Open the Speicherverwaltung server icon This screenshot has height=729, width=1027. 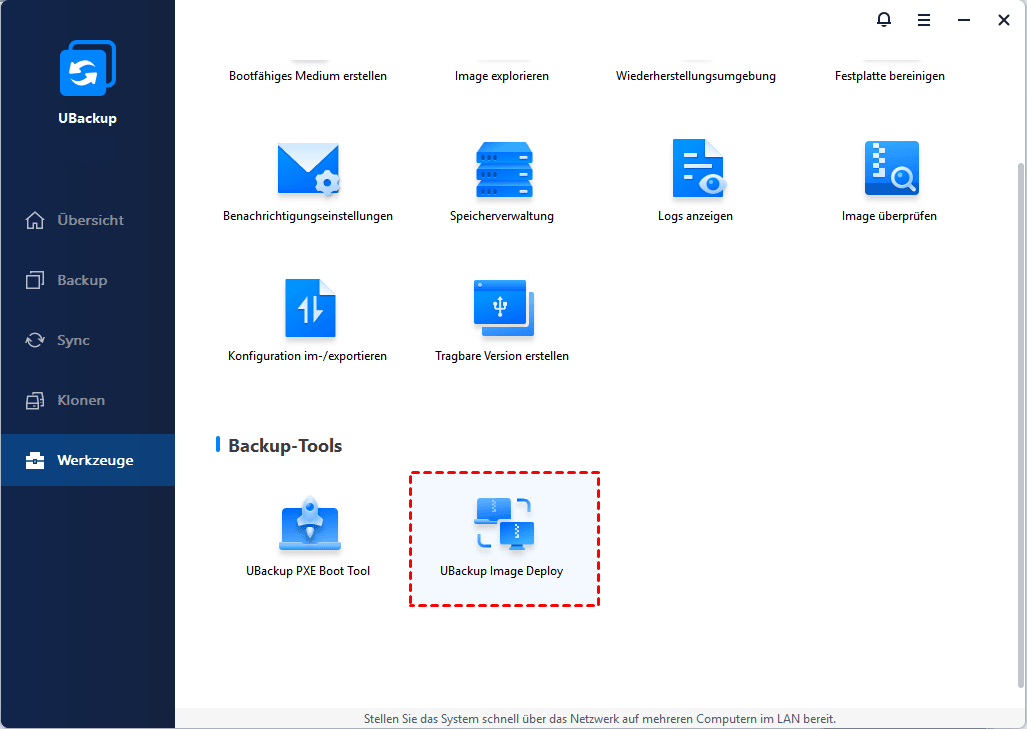(x=503, y=170)
